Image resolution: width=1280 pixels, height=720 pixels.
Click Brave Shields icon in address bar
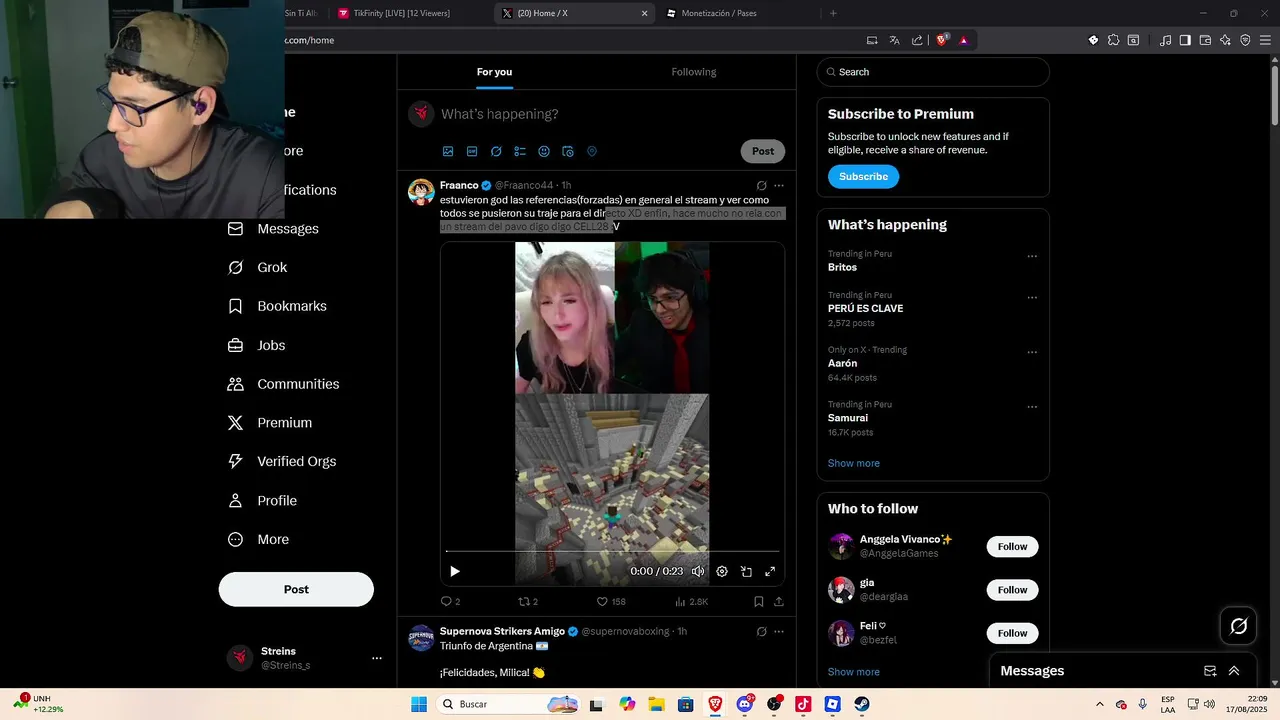tap(941, 40)
